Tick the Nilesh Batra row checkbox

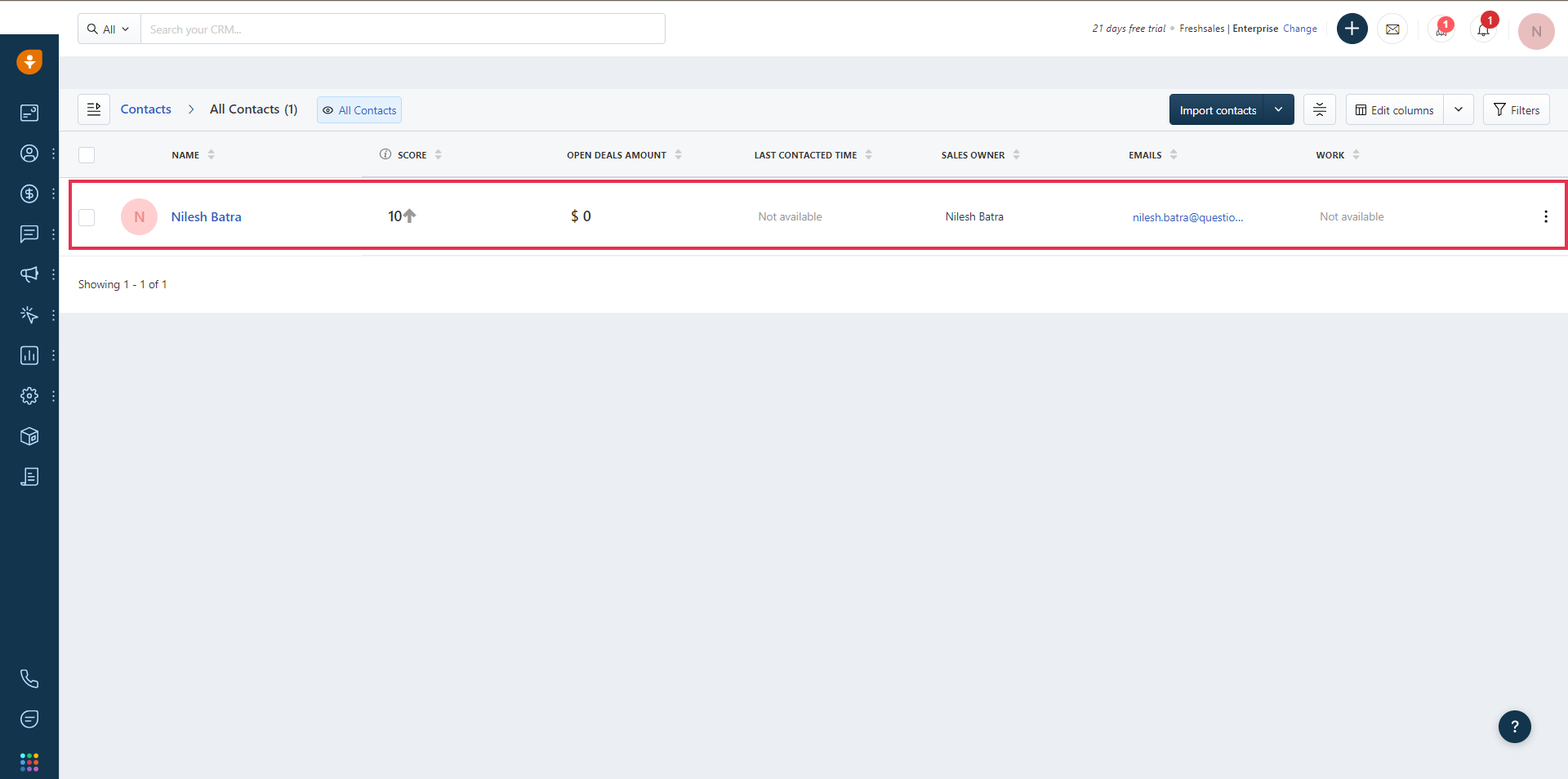[x=87, y=217]
